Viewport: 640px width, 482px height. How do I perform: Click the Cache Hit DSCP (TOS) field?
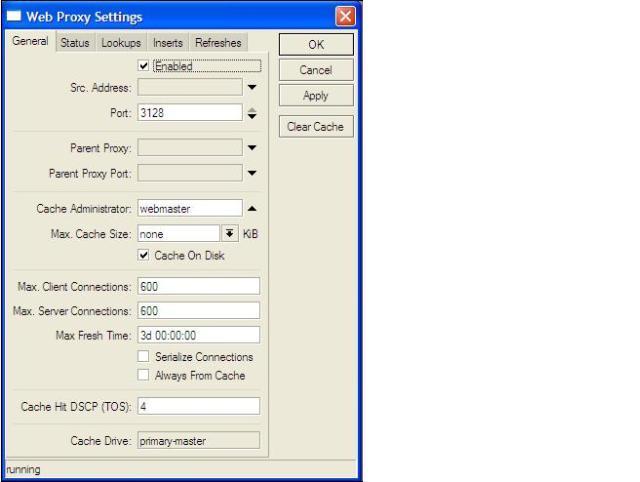tap(198, 406)
